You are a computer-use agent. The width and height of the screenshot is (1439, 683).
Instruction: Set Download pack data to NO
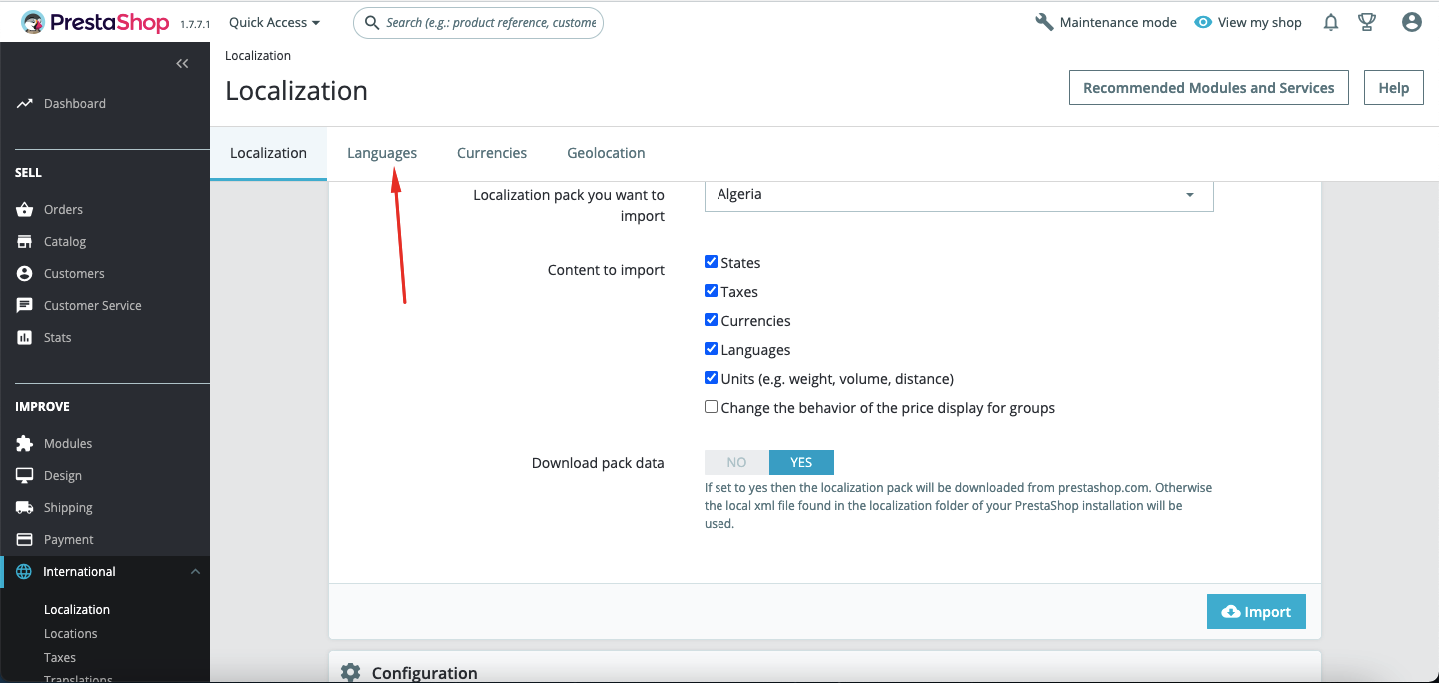click(737, 462)
